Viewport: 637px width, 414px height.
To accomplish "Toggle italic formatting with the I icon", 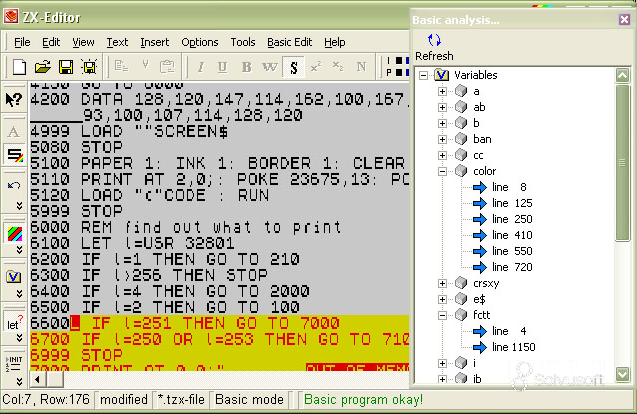I will [x=200, y=67].
